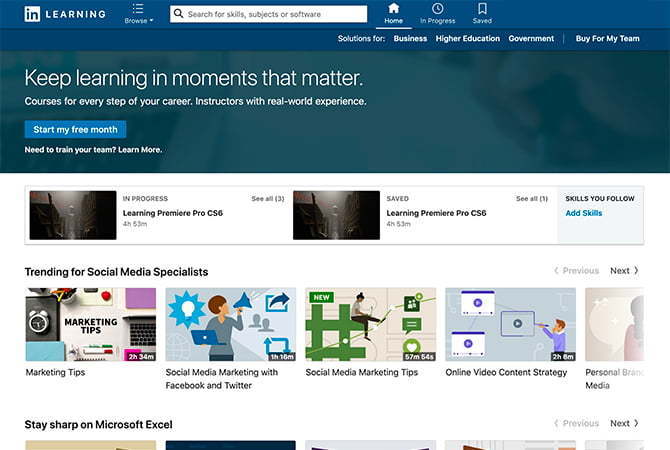
Task: Open the Marketing Tips course thumbnail
Action: coord(91,324)
